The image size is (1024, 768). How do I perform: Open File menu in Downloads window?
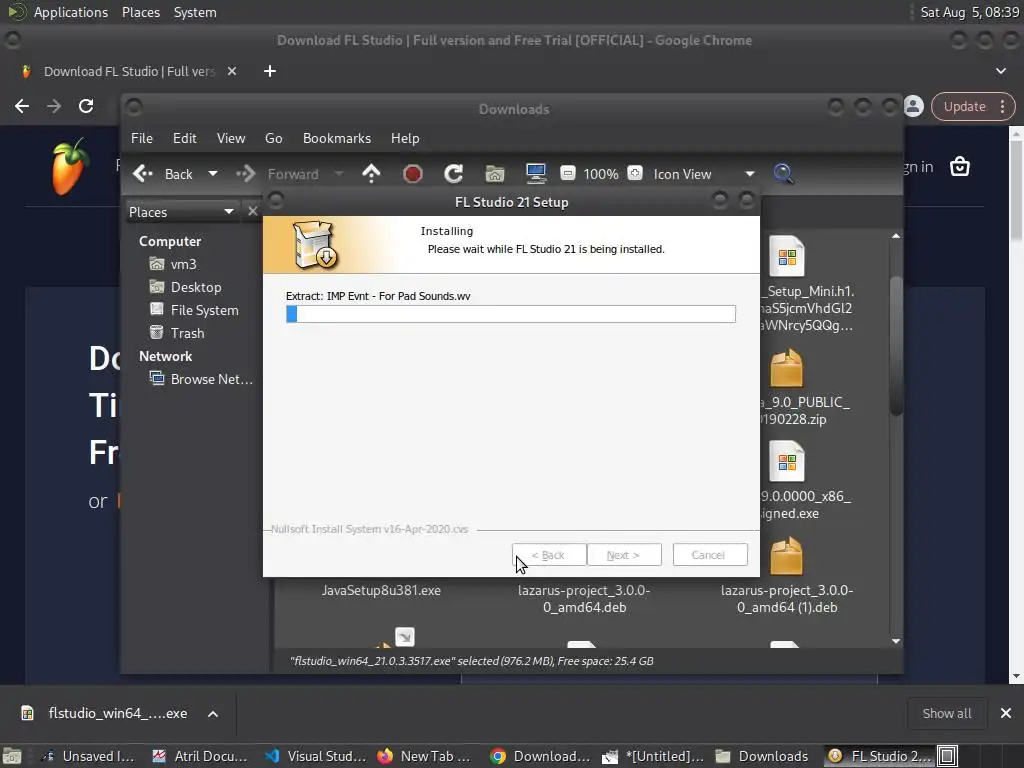[x=142, y=138]
